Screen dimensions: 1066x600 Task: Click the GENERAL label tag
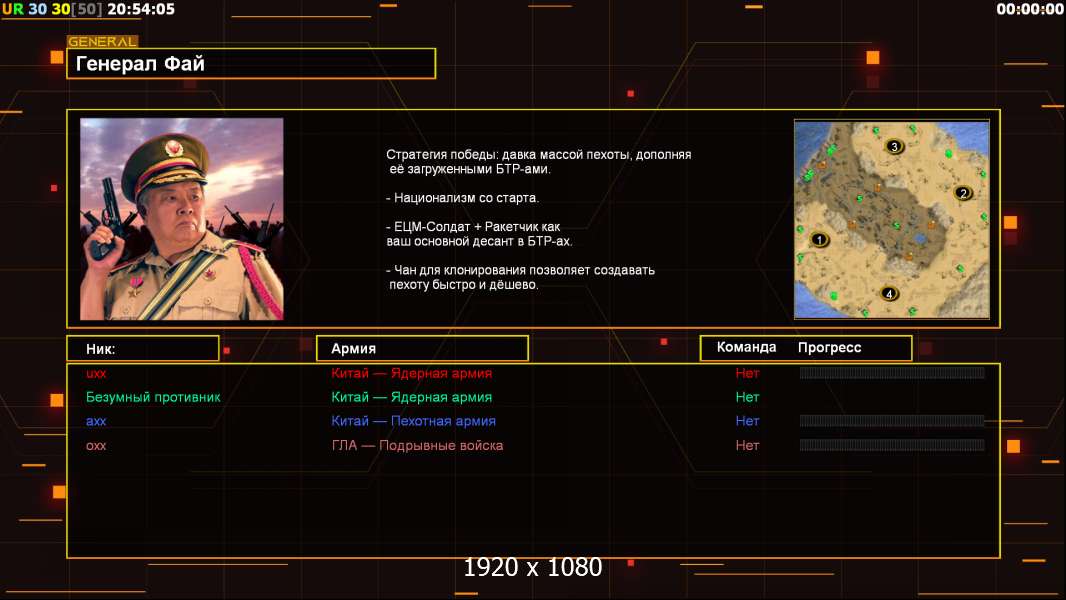(103, 41)
